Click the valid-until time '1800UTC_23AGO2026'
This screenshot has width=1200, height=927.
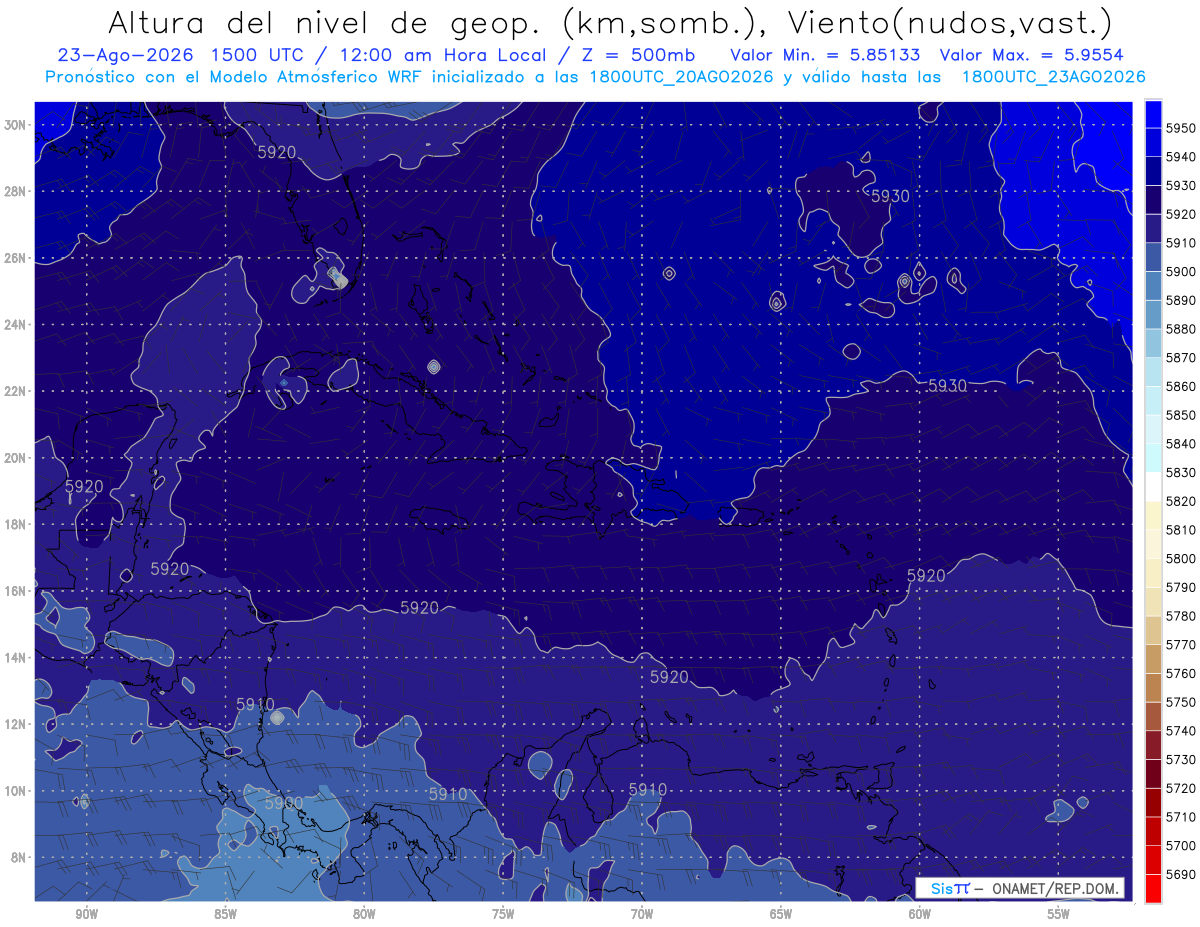coord(1053,77)
